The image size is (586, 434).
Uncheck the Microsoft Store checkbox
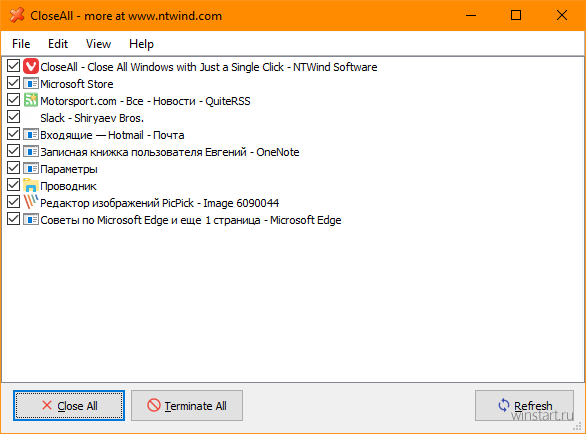(13, 83)
